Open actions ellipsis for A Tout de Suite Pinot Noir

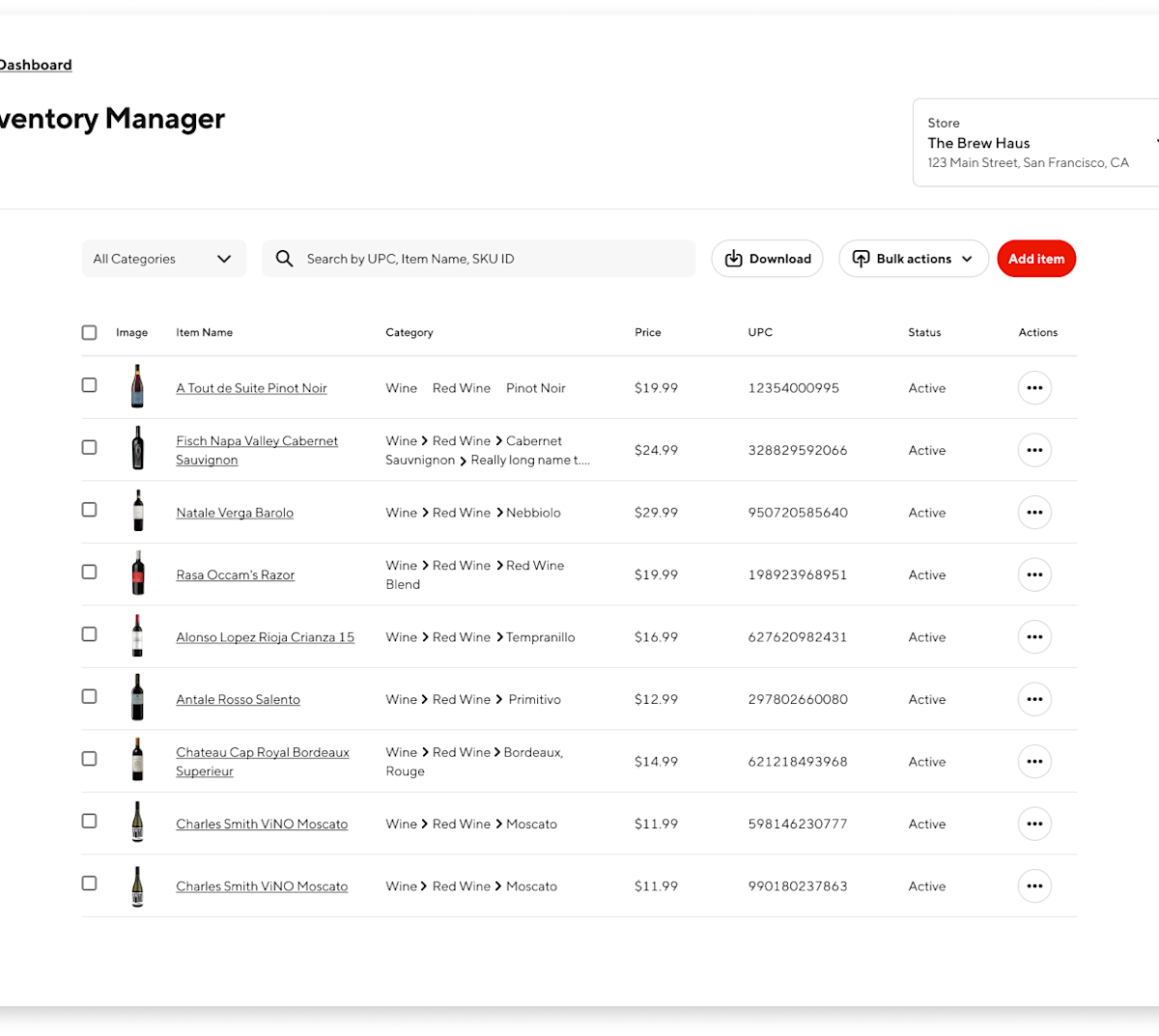tap(1034, 387)
